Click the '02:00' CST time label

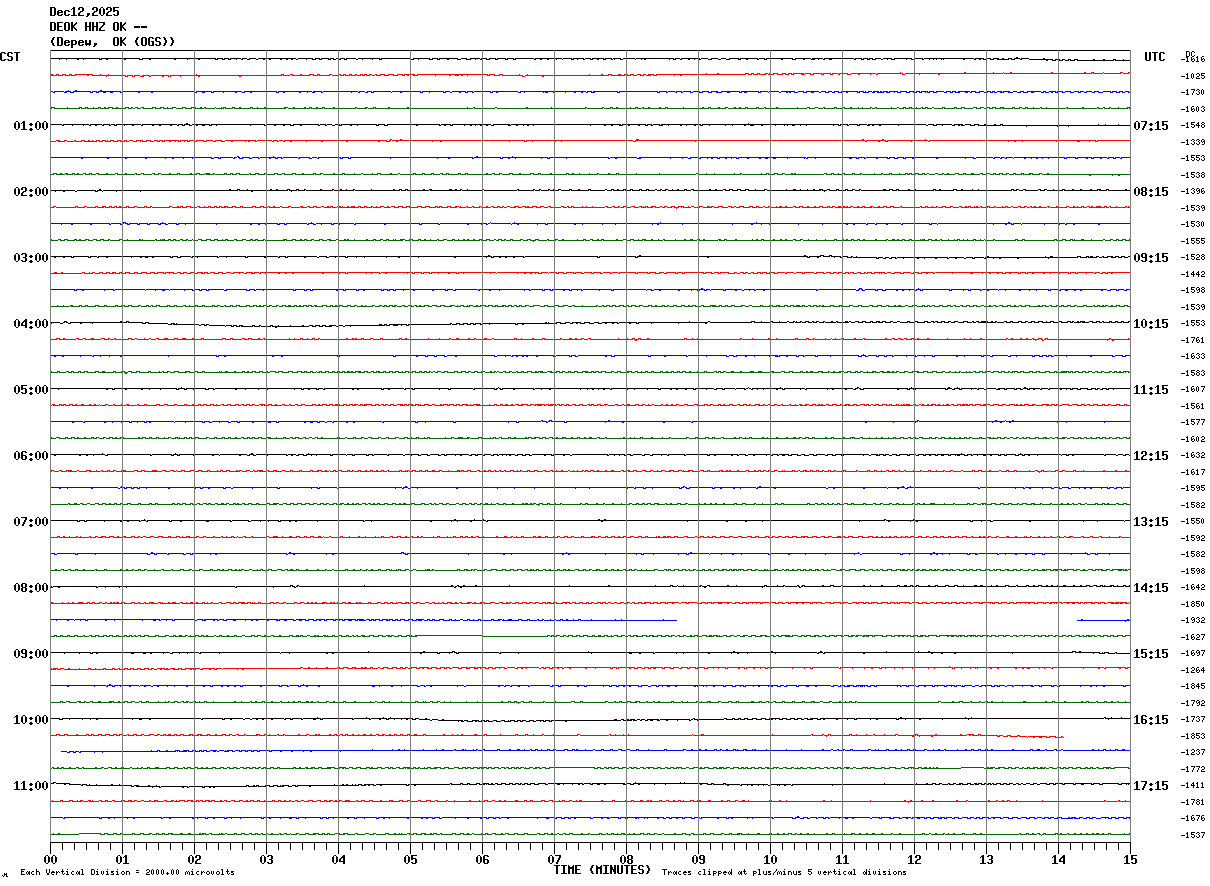click(31, 192)
